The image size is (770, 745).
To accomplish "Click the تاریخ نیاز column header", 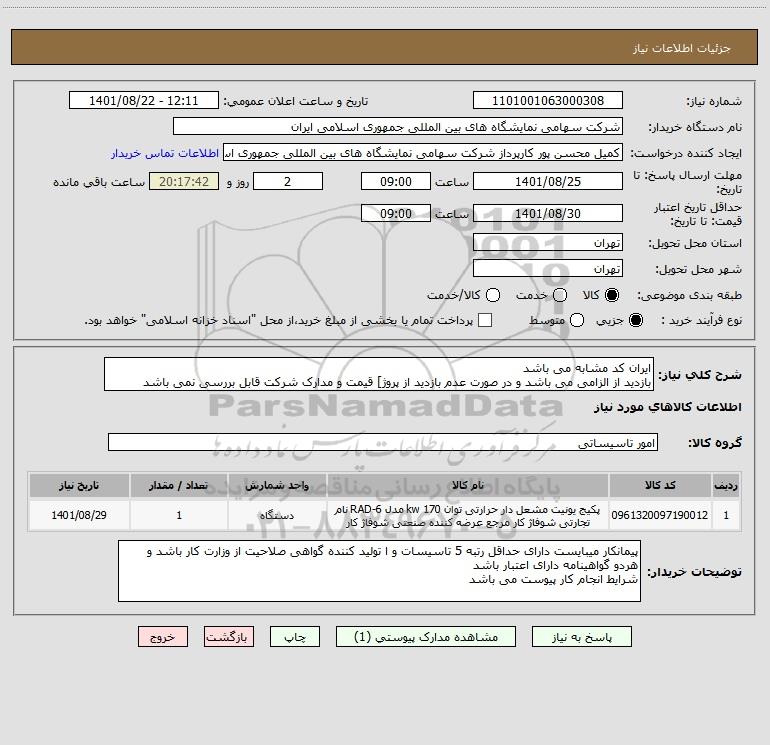I will pyautogui.click(x=79, y=485).
